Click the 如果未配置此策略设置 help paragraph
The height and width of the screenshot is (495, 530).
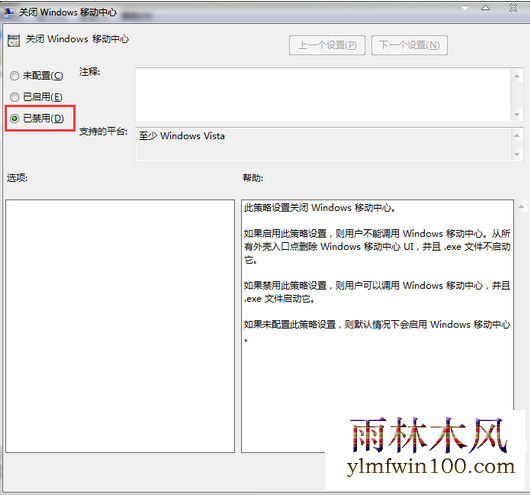pos(377,331)
